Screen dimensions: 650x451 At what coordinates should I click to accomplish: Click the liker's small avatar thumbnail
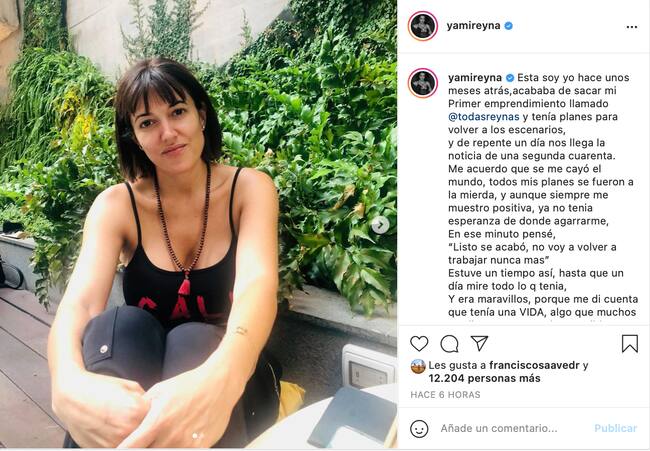pos(418,366)
